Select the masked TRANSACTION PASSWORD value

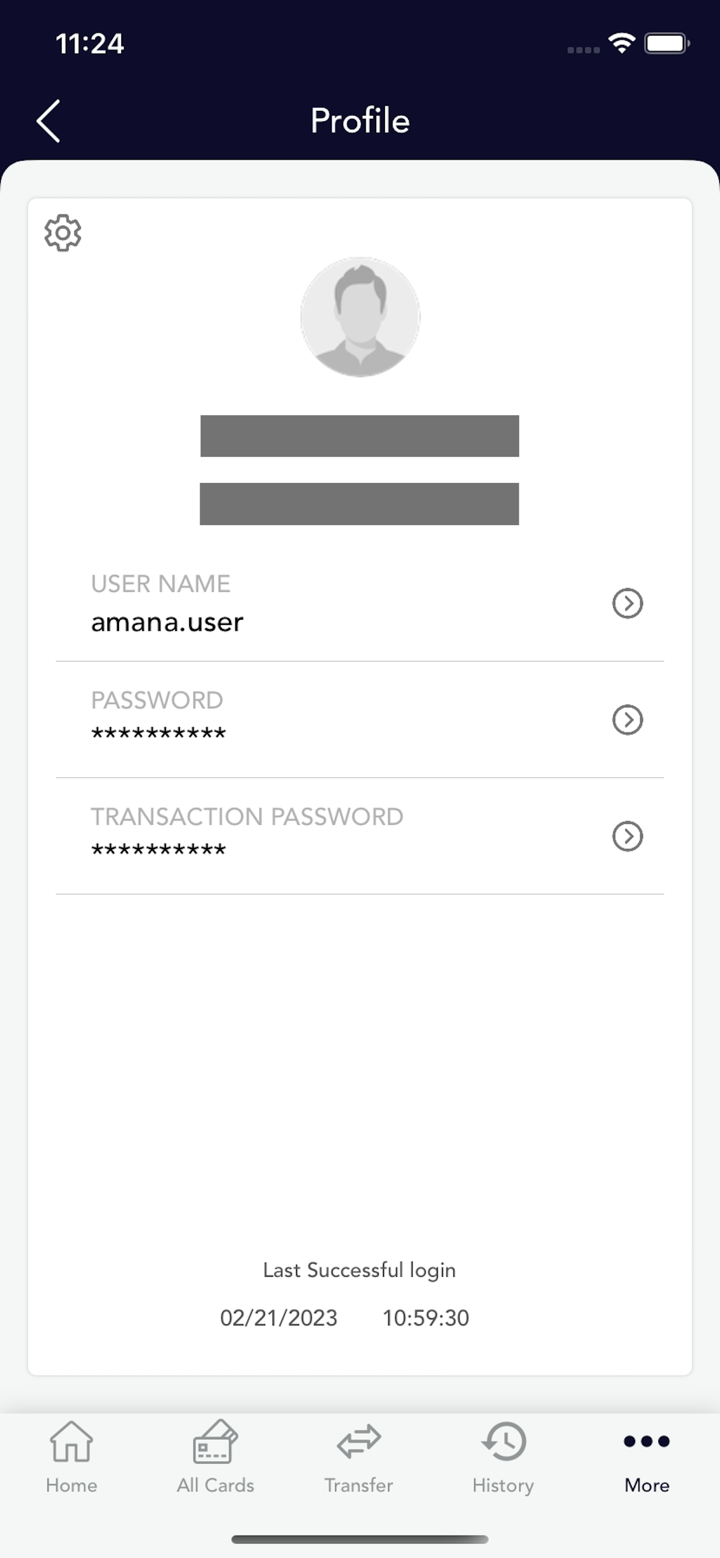pos(158,852)
